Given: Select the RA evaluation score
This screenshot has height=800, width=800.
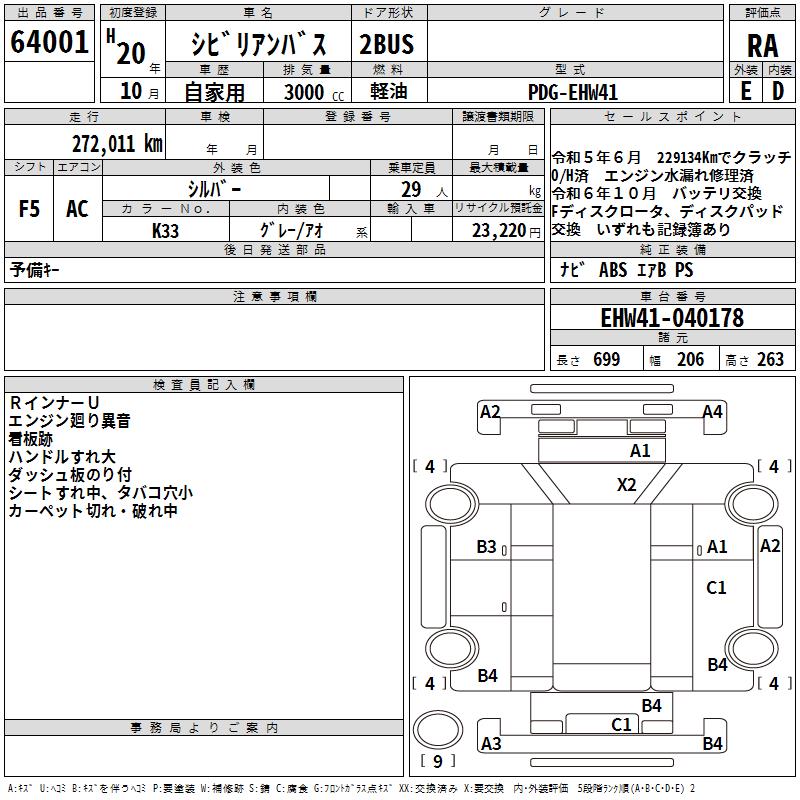Looking at the screenshot, I should click(x=762, y=45).
